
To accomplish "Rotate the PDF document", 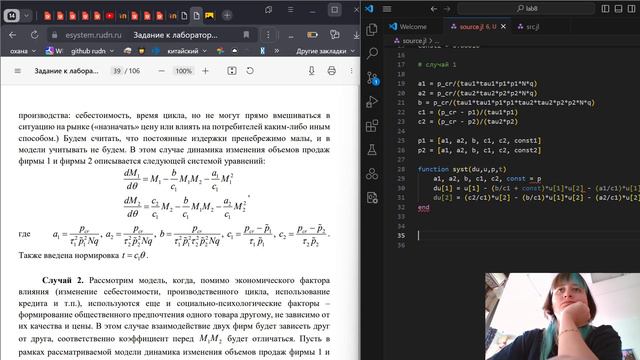I will [250, 71].
